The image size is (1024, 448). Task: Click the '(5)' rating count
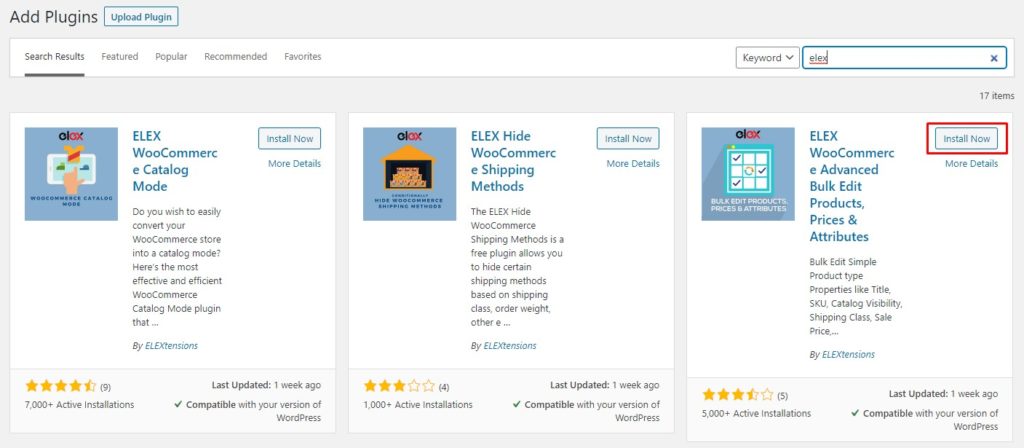click(782, 396)
